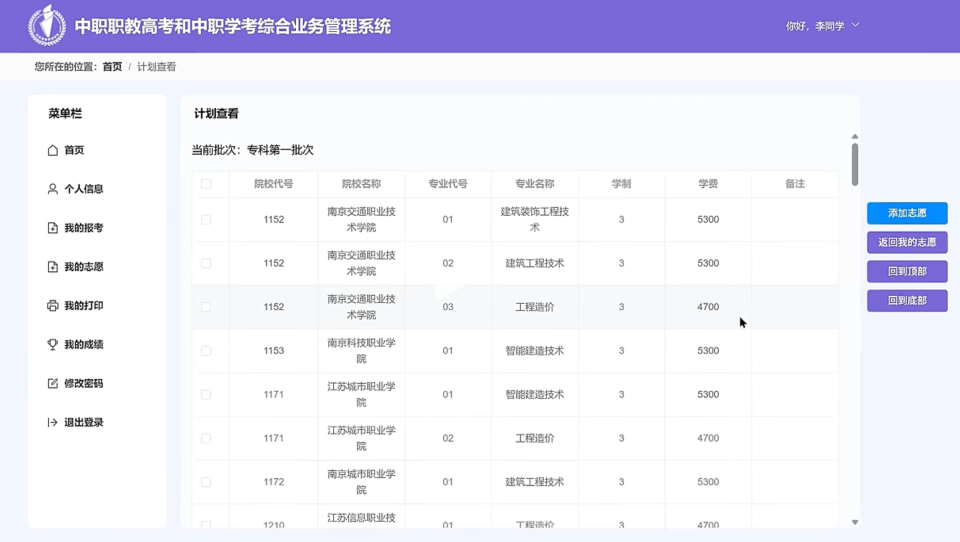Viewport: 960px width, 542px height.
Task: Click the 南京科技职业学院 cell
Action: 361,351
